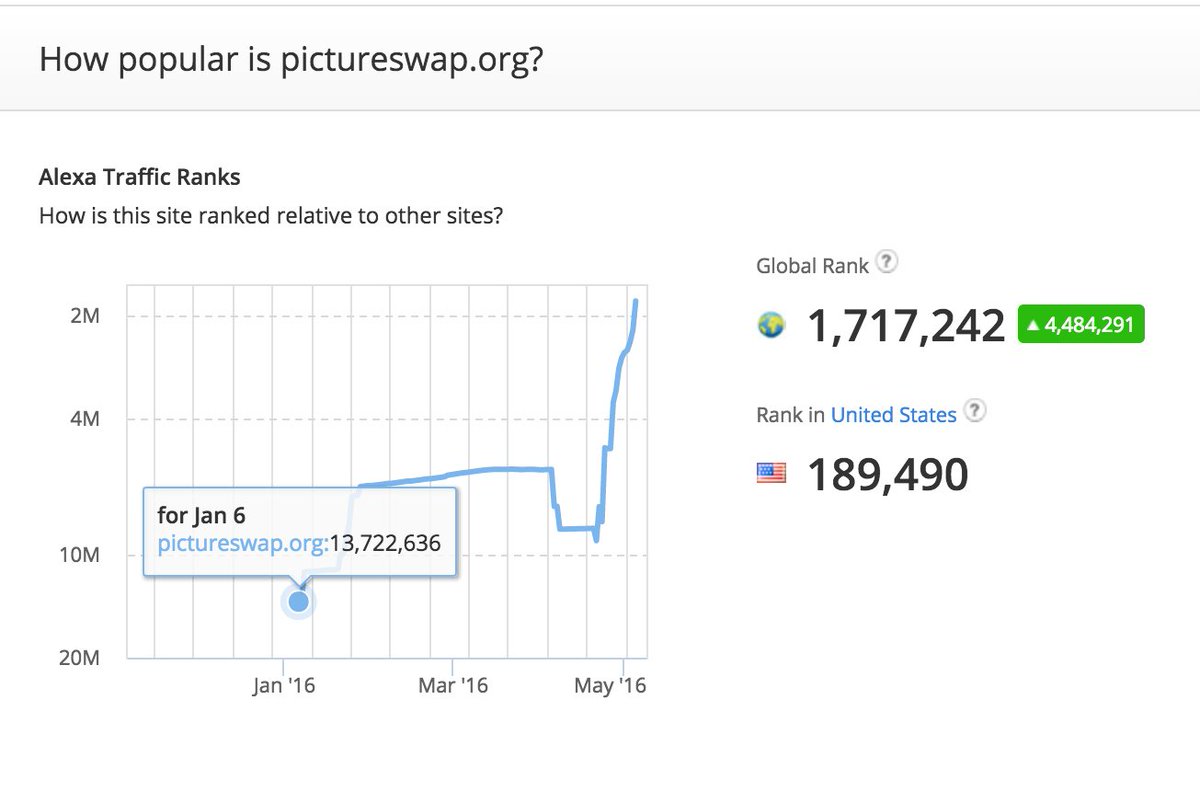
Task: Select the Jan 6 data point marker
Action: coord(298,601)
